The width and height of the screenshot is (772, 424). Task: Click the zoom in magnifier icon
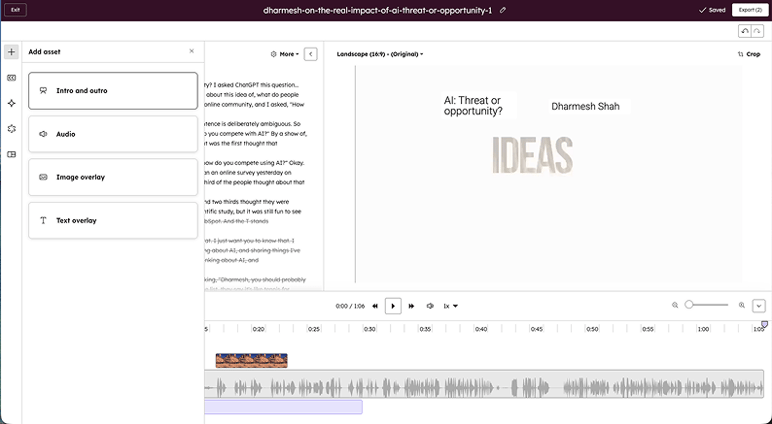click(742, 305)
